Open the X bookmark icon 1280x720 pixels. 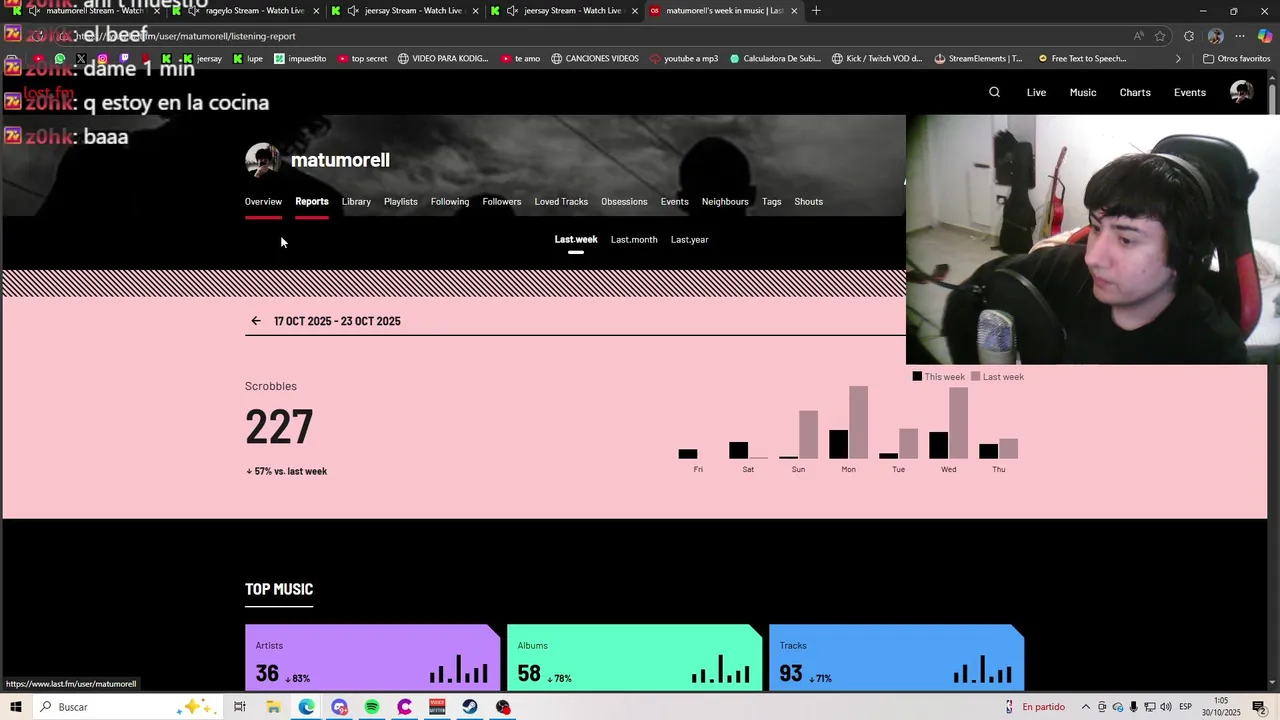(x=81, y=59)
